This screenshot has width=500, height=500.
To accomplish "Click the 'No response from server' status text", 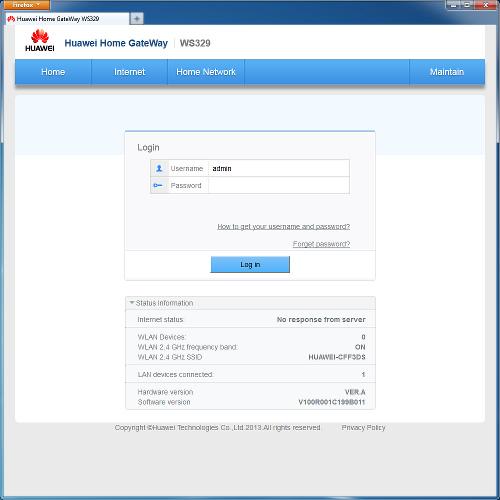I will pos(321,320).
